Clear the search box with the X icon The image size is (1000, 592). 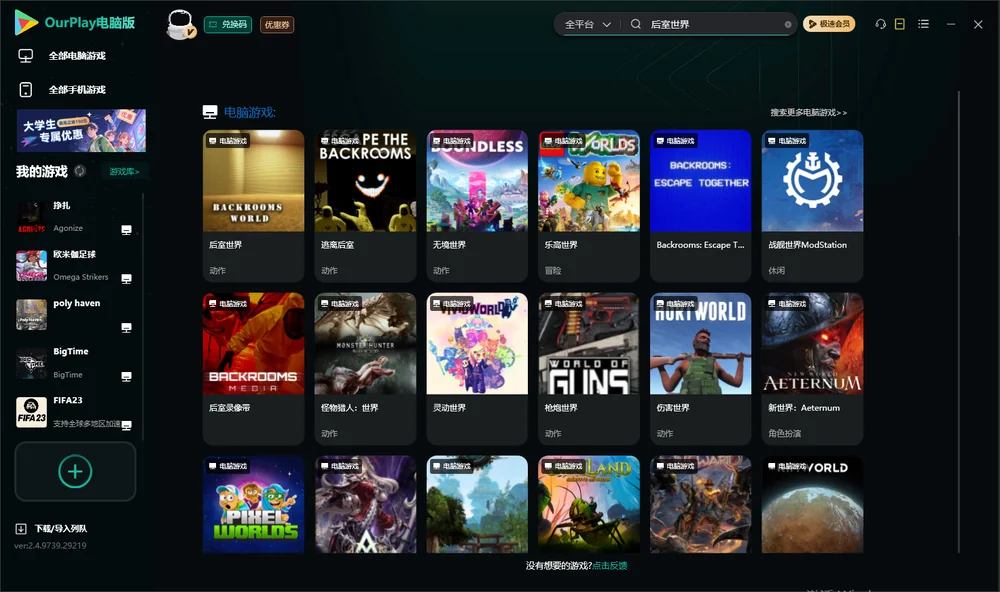[x=788, y=25]
